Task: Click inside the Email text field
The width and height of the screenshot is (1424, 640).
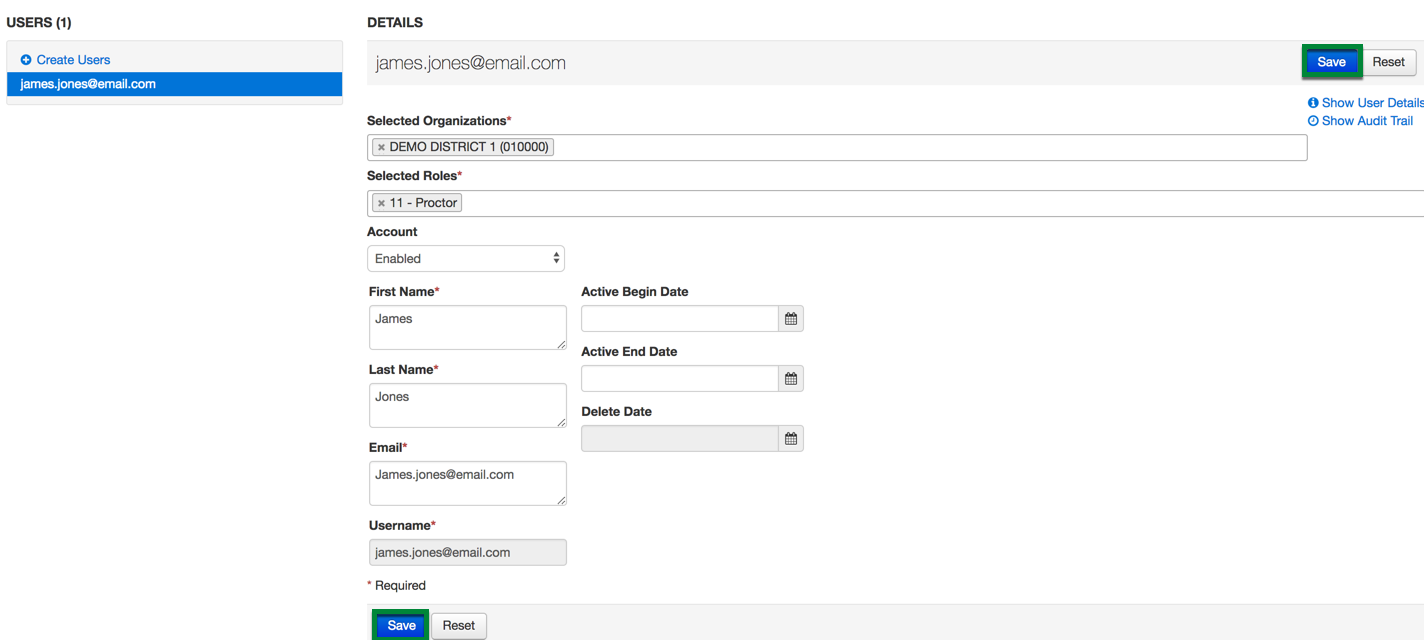Action: click(x=467, y=483)
